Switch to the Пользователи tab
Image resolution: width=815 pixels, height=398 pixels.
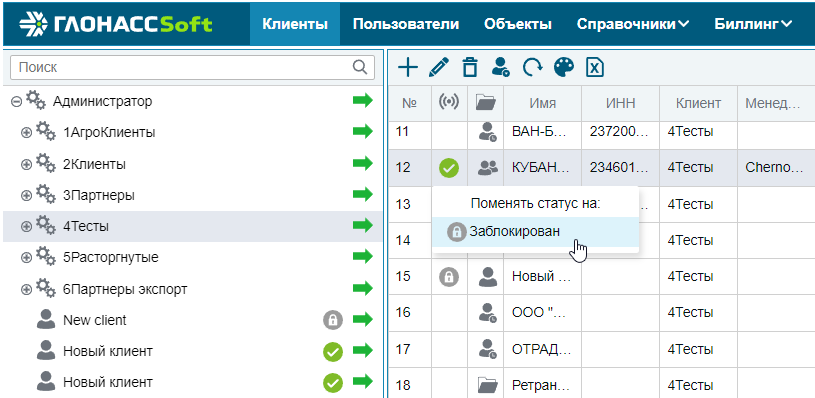pos(406,24)
